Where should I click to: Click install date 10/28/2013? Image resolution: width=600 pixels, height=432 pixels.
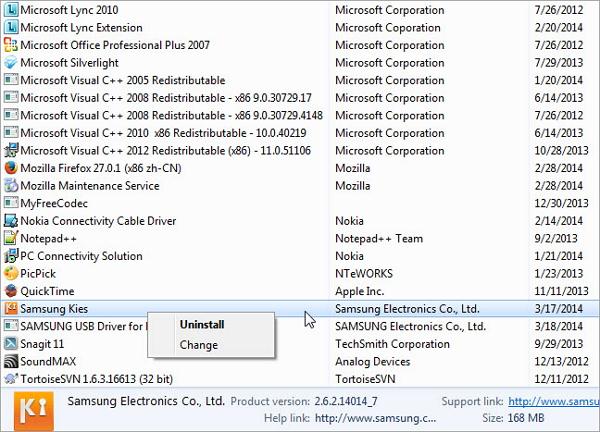[x=561, y=150]
